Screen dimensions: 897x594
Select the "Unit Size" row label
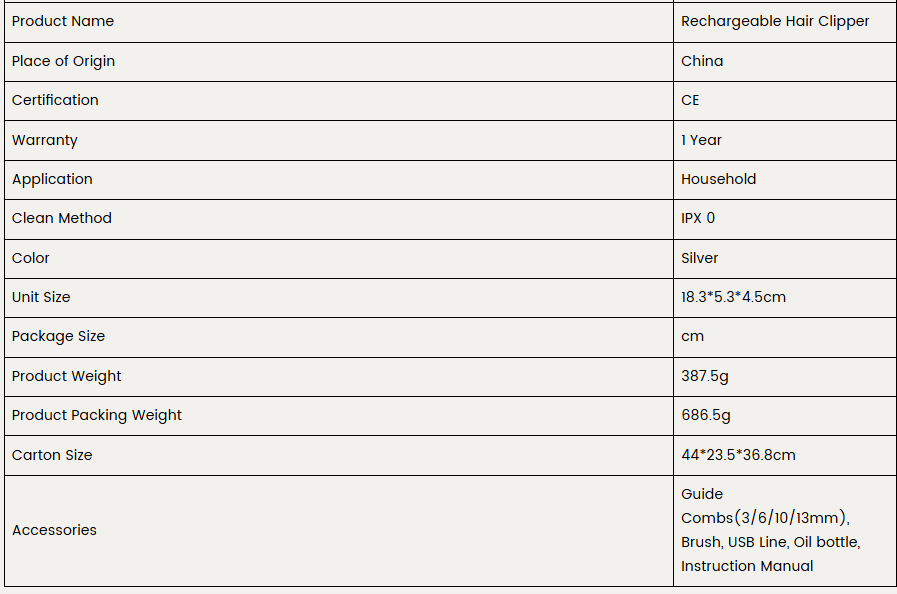click(x=41, y=297)
